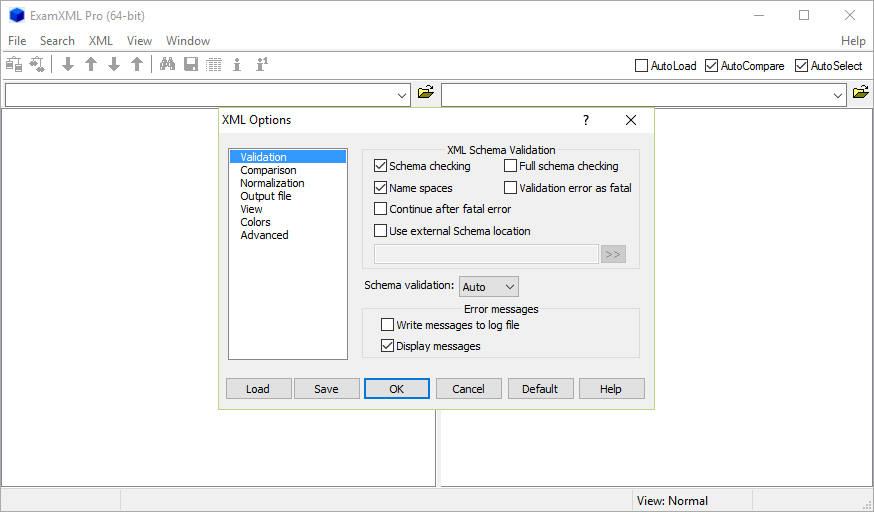This screenshot has width=874, height=512.
Task: Click the Load button
Action: click(x=259, y=389)
